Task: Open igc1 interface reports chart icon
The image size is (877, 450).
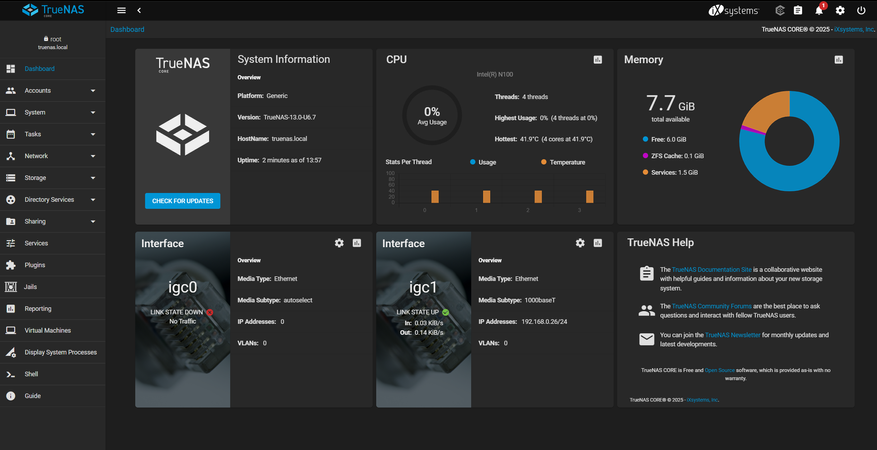Action: (598, 243)
